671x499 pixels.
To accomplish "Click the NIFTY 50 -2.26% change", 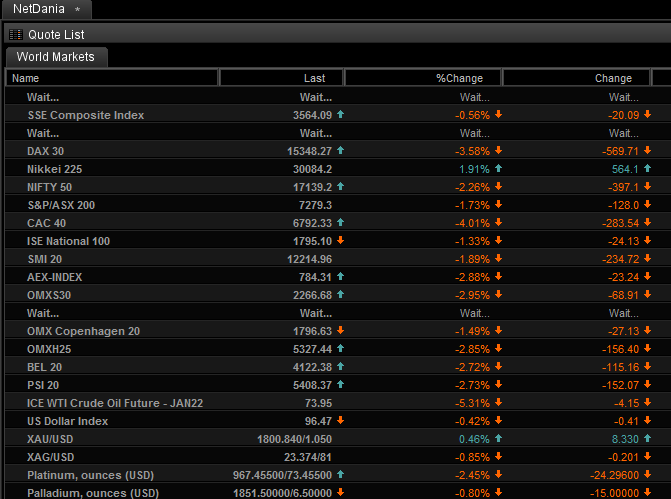I will [472, 187].
